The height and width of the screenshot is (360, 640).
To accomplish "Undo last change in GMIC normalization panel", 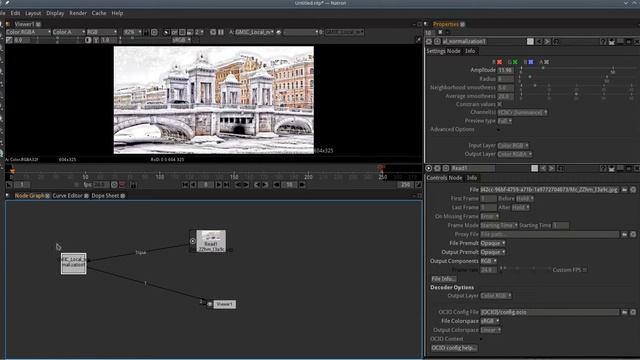I will pos(539,42).
